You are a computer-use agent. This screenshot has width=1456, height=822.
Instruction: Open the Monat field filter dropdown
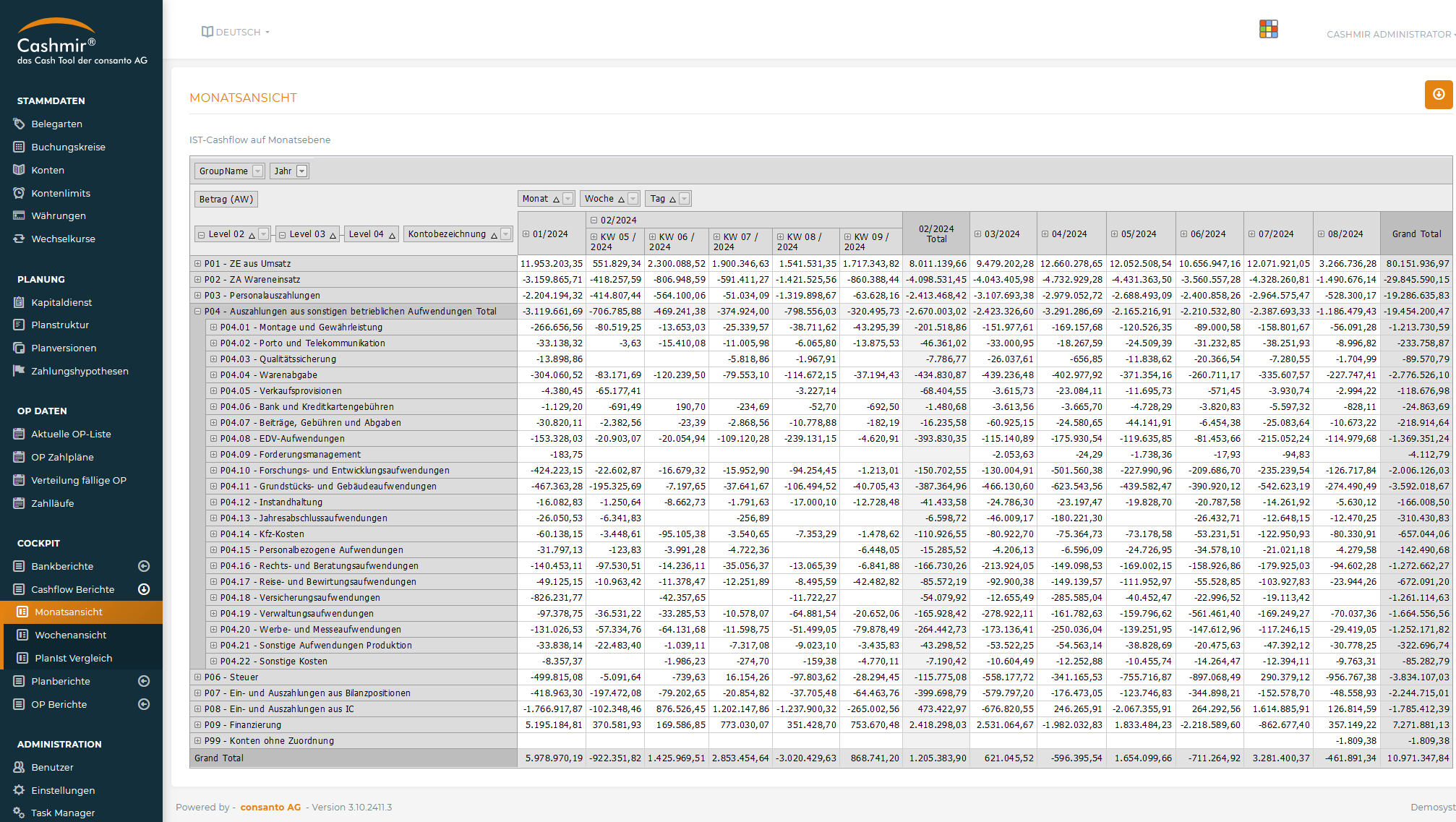click(568, 199)
